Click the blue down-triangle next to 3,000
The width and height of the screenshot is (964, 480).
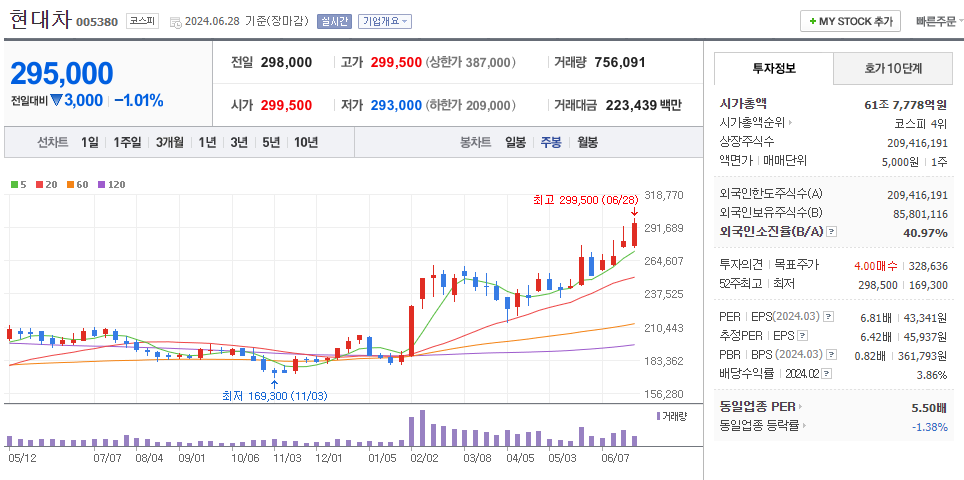tap(57, 100)
